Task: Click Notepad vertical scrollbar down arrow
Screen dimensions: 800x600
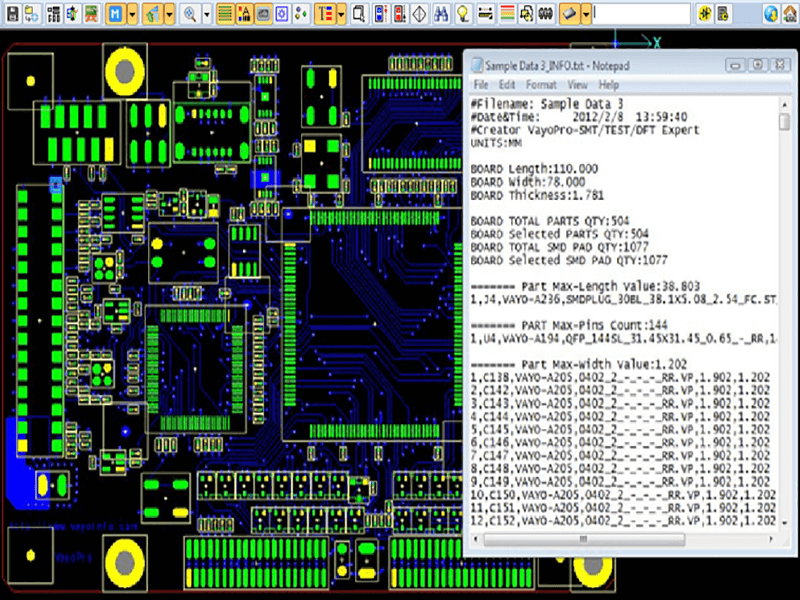Action: (x=784, y=521)
